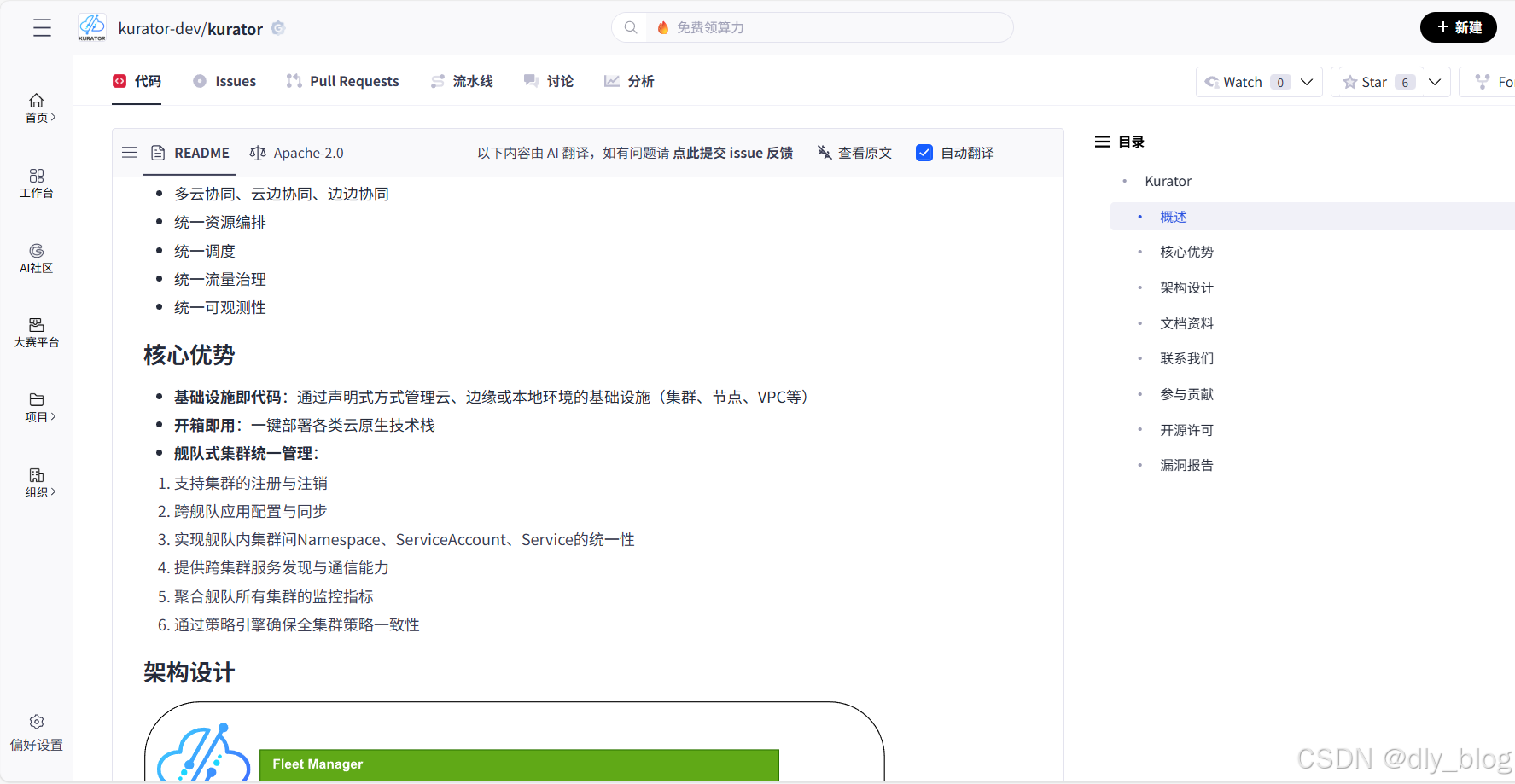1515x784 pixels.
Task: Click bullet 统一可观测性
Action: point(220,307)
